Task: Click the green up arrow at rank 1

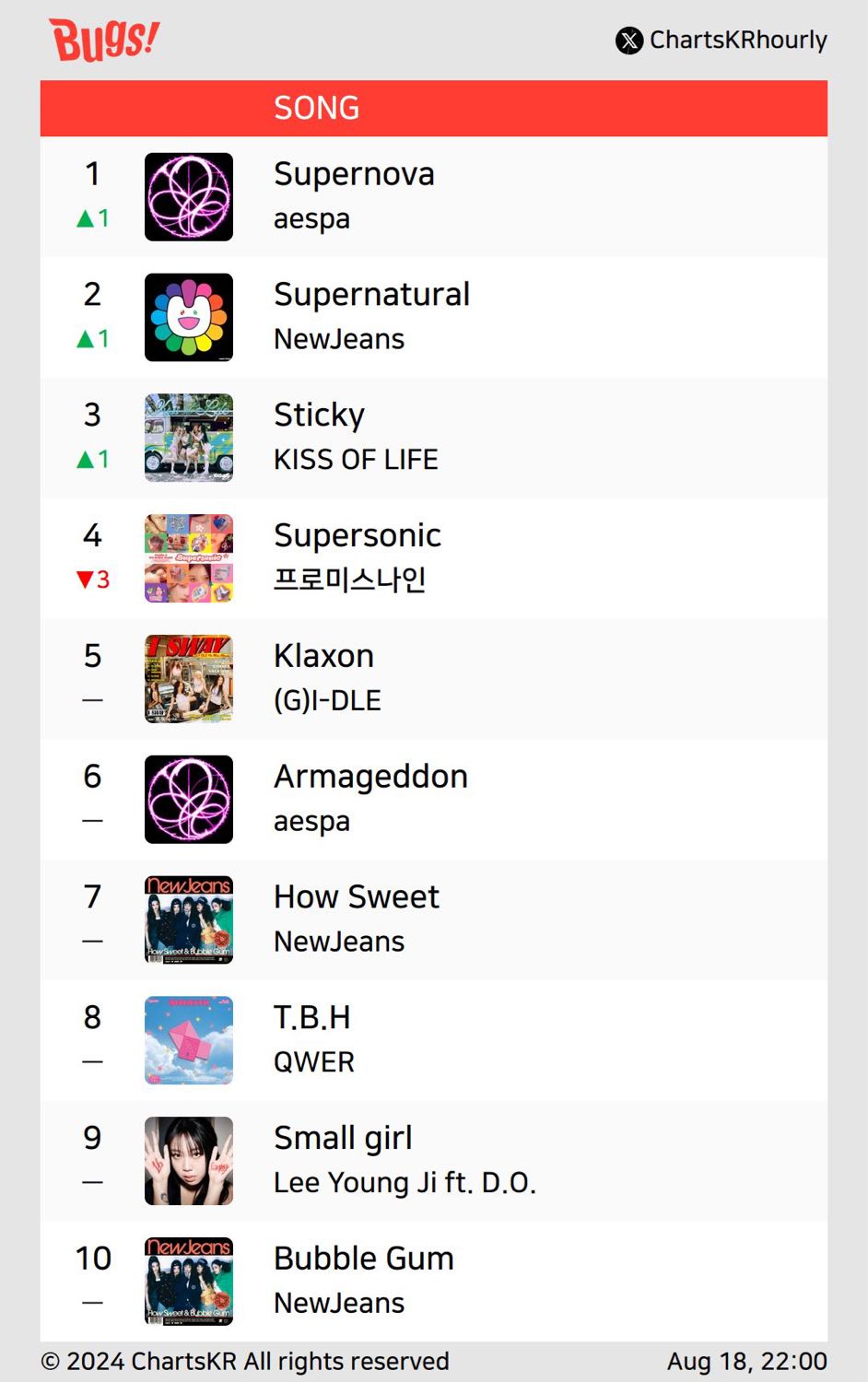Action: [85, 218]
